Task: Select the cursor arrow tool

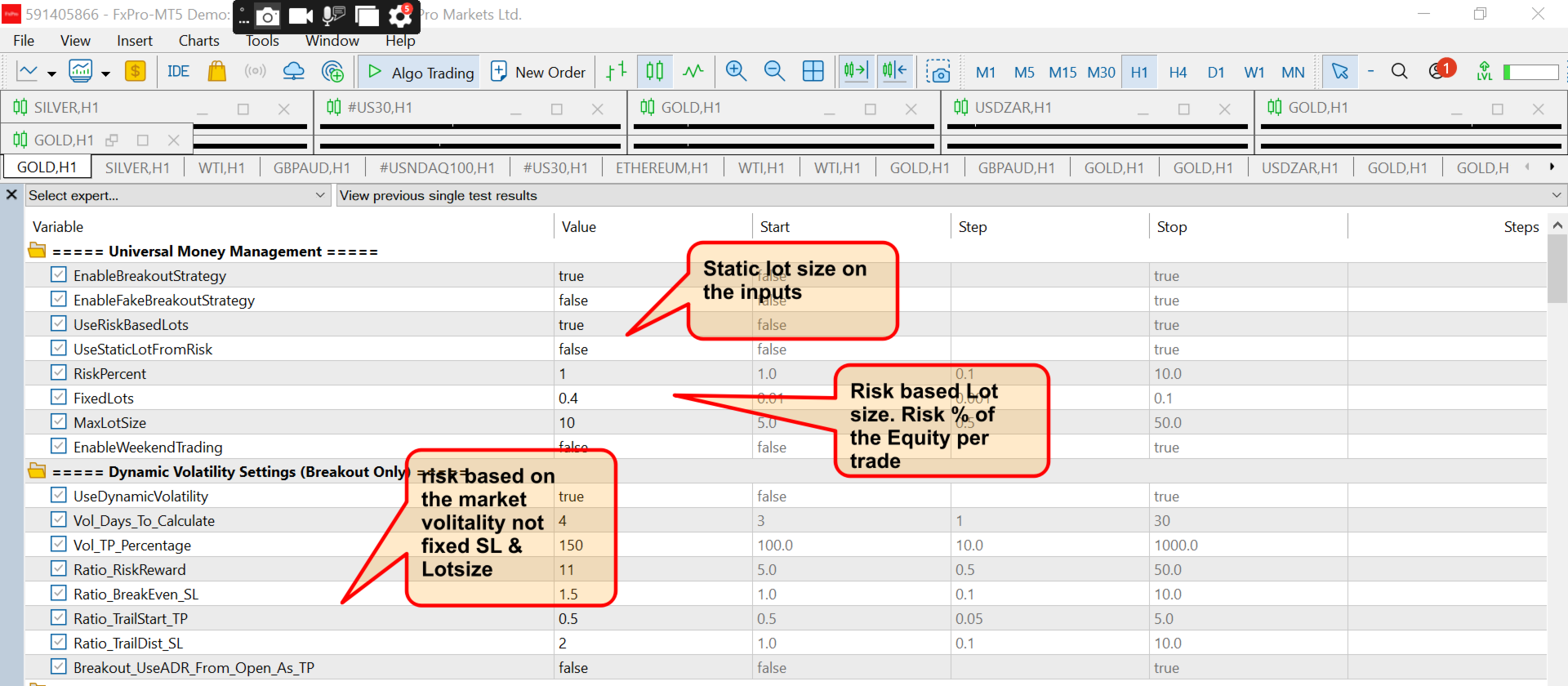Action: tap(1340, 72)
